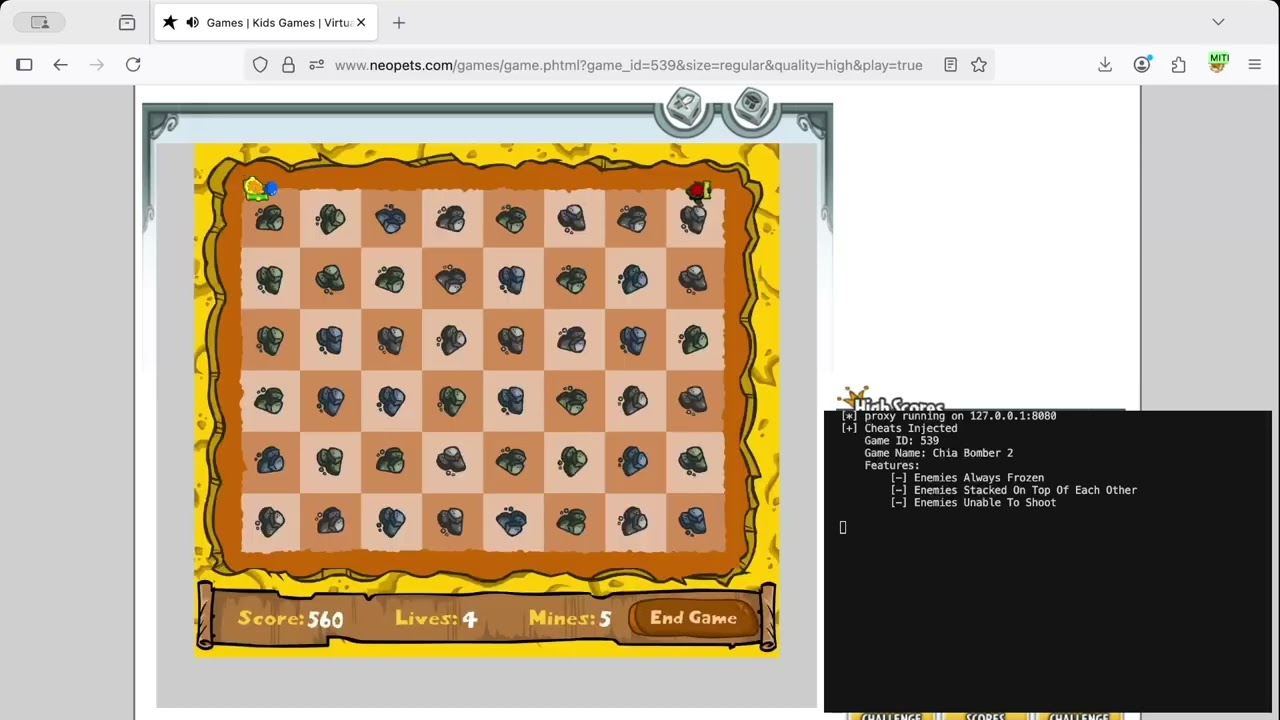
Task: Click the red enemy on the board
Action: coord(698,190)
